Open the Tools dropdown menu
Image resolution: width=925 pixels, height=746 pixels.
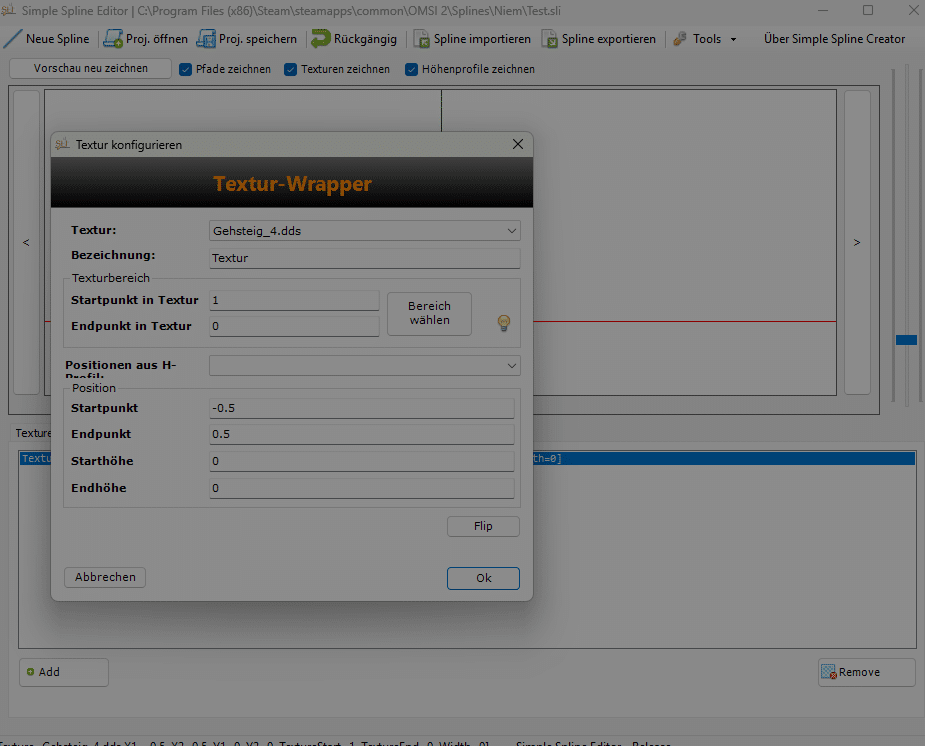(x=706, y=39)
